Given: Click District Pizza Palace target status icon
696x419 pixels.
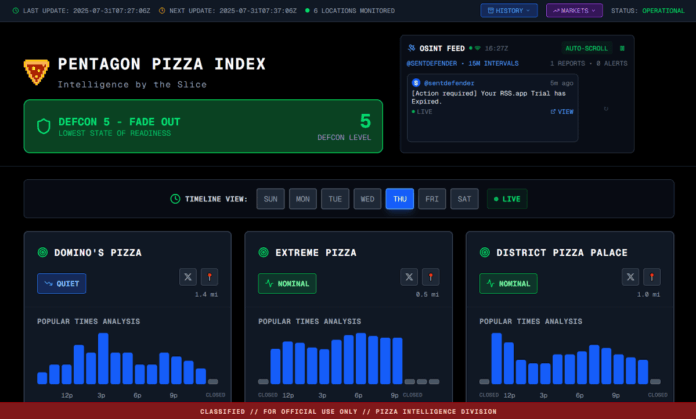Looking at the screenshot, I should coord(485,253).
